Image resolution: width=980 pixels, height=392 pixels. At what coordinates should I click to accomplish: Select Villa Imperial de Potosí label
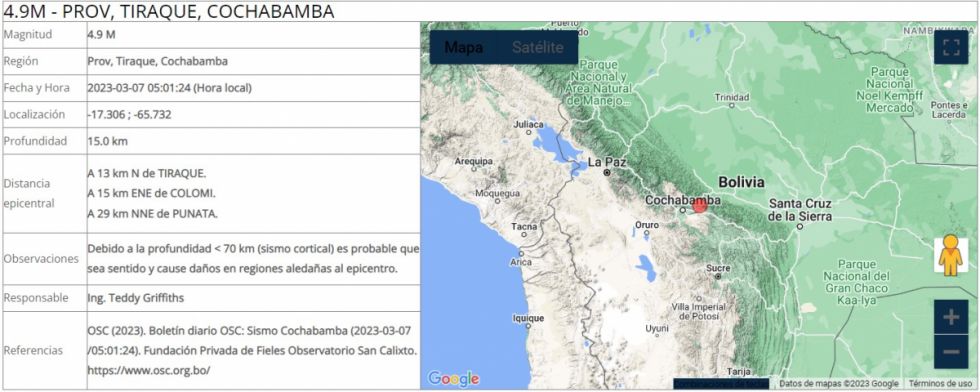coord(698,311)
